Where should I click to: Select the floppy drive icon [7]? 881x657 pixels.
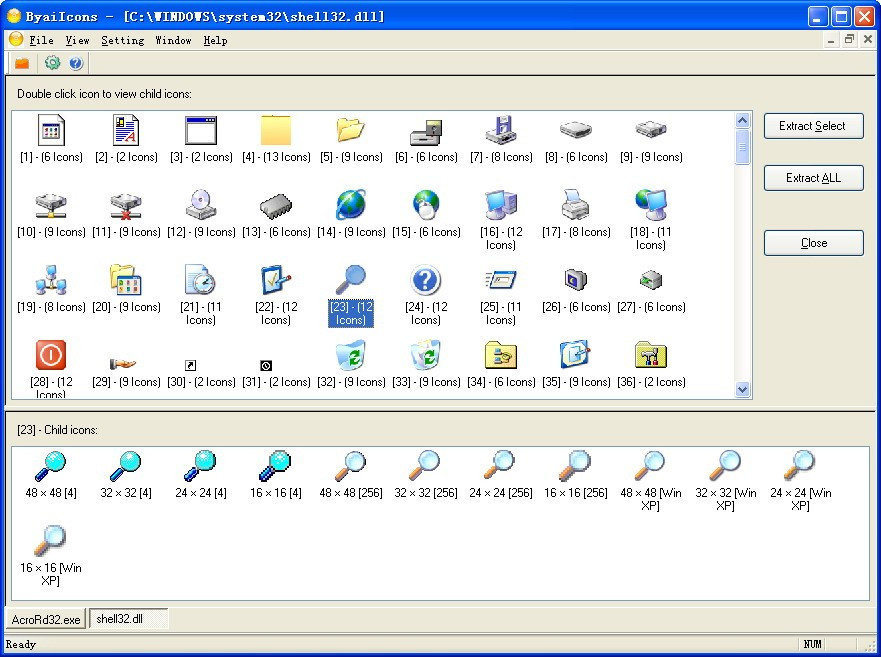point(501,130)
